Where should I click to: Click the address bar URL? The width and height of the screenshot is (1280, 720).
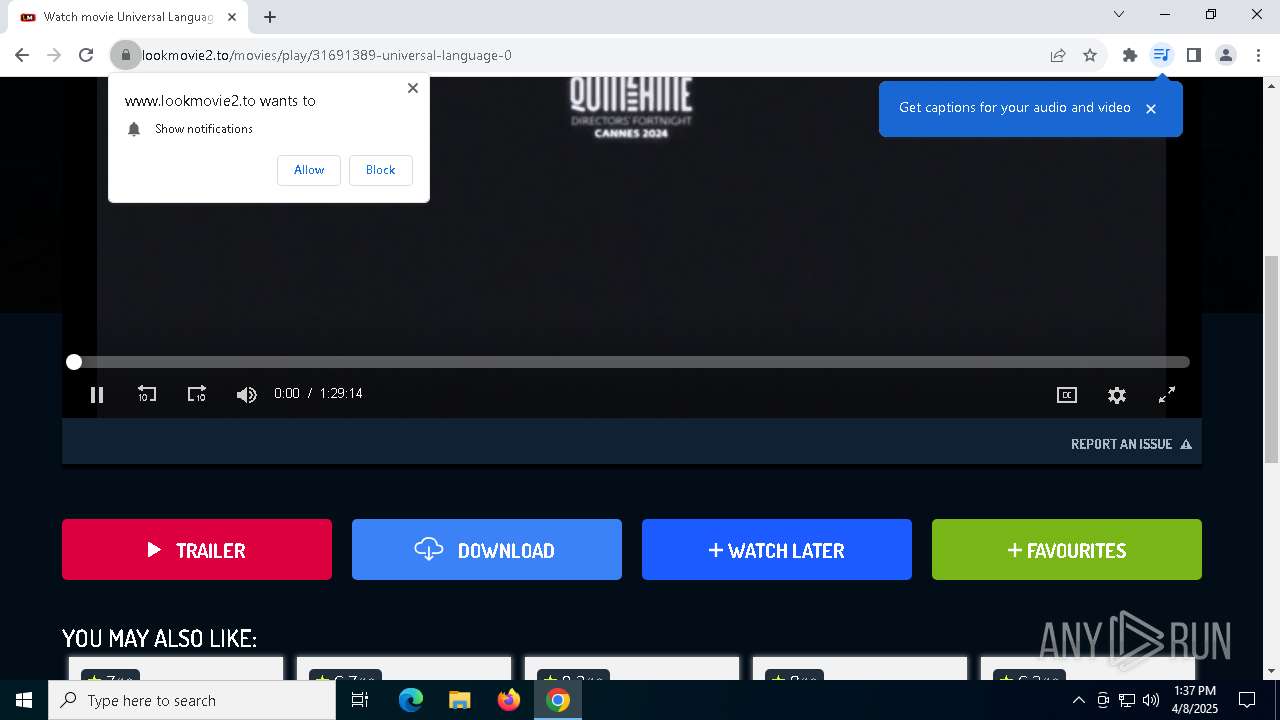(x=327, y=55)
